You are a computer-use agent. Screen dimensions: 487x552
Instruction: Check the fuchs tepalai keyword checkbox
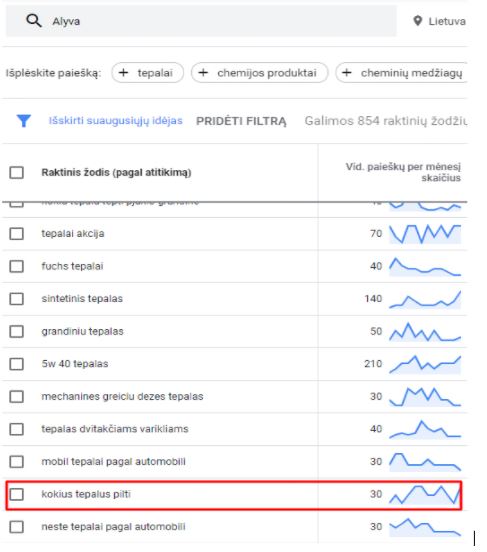17,266
